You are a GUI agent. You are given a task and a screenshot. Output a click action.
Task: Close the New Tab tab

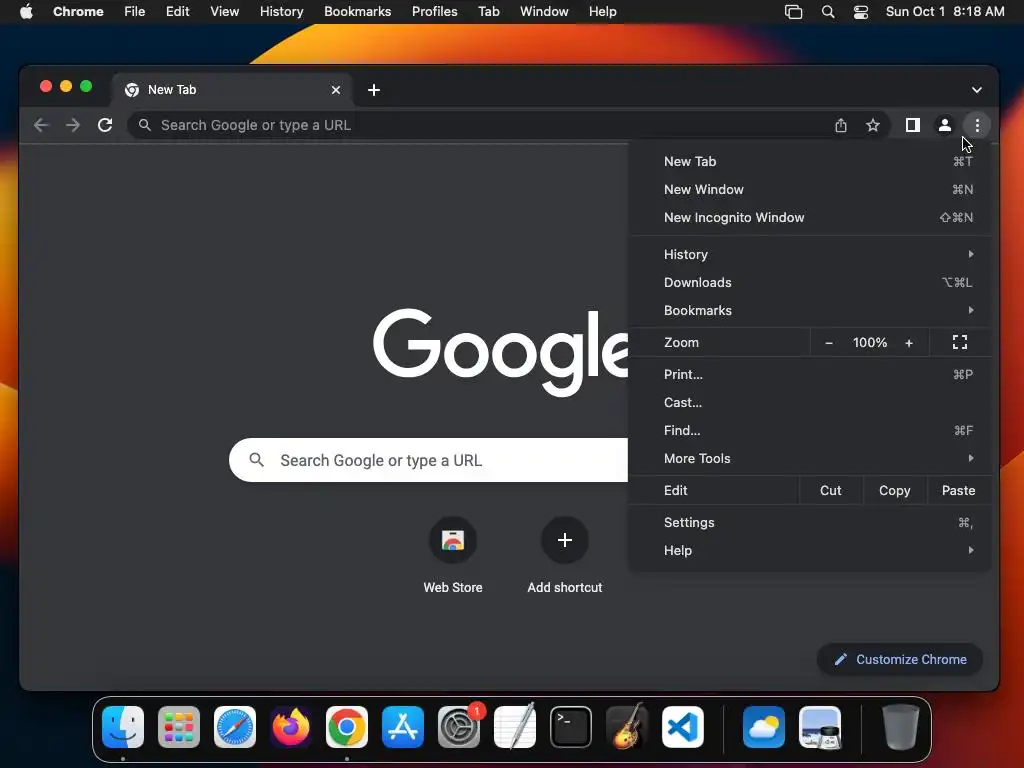tap(336, 90)
